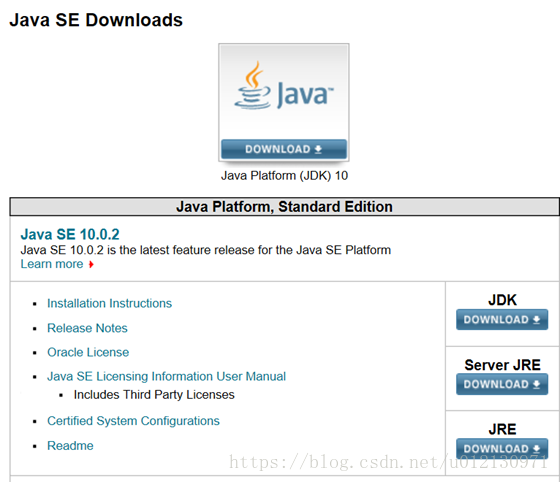Click the 'Includes Third Party Licenses' text

point(154,395)
